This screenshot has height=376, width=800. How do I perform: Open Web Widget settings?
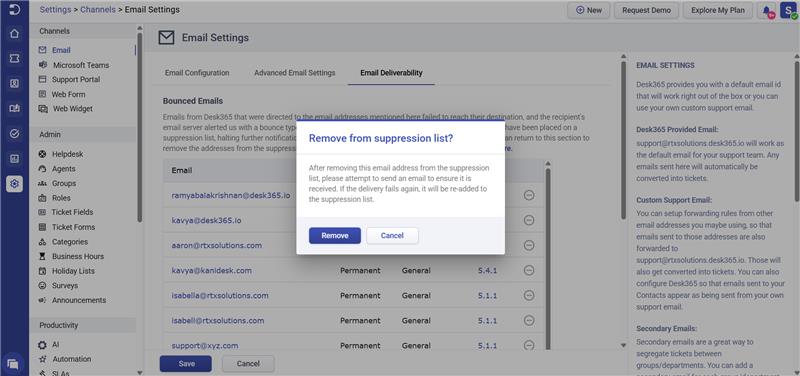pos(72,109)
